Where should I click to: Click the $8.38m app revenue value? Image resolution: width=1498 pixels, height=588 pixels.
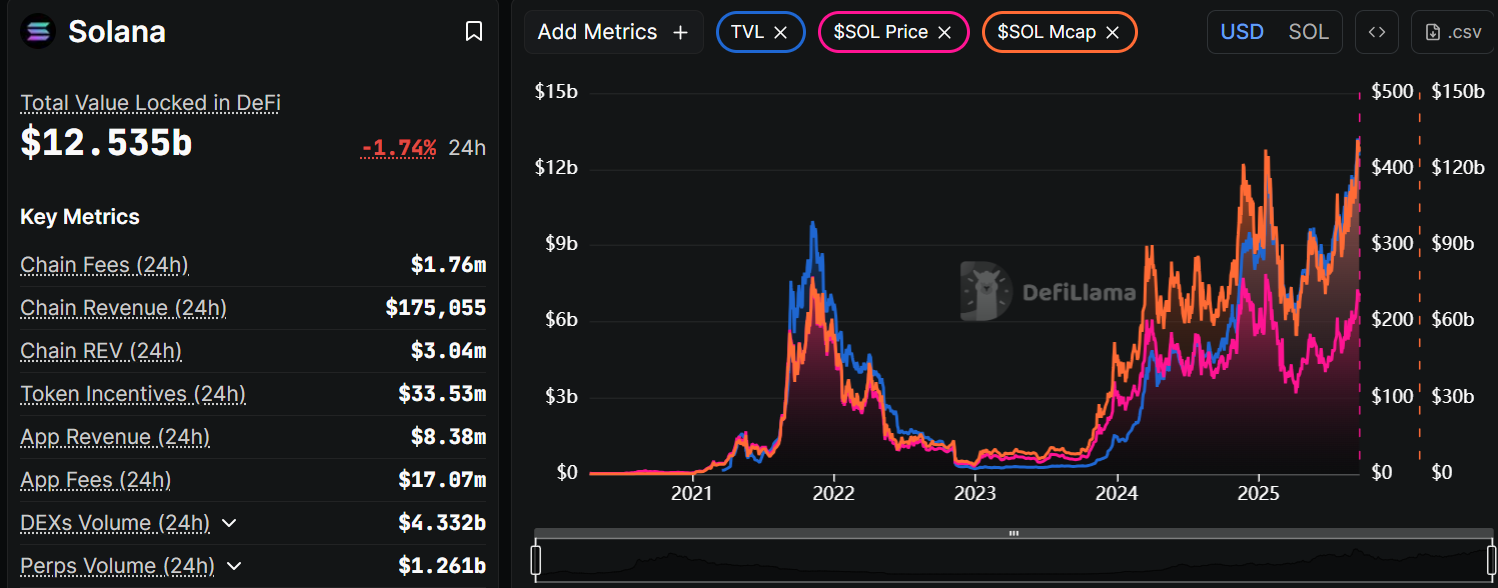tap(448, 437)
